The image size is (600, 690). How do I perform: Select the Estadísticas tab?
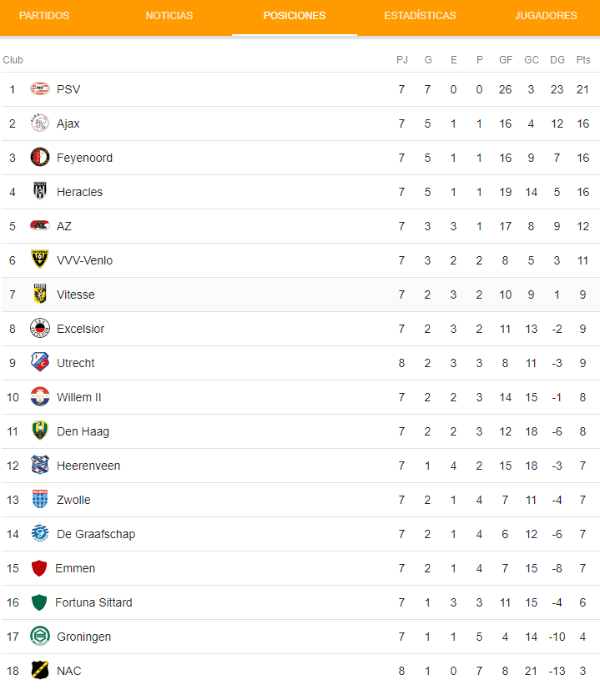[420, 16]
